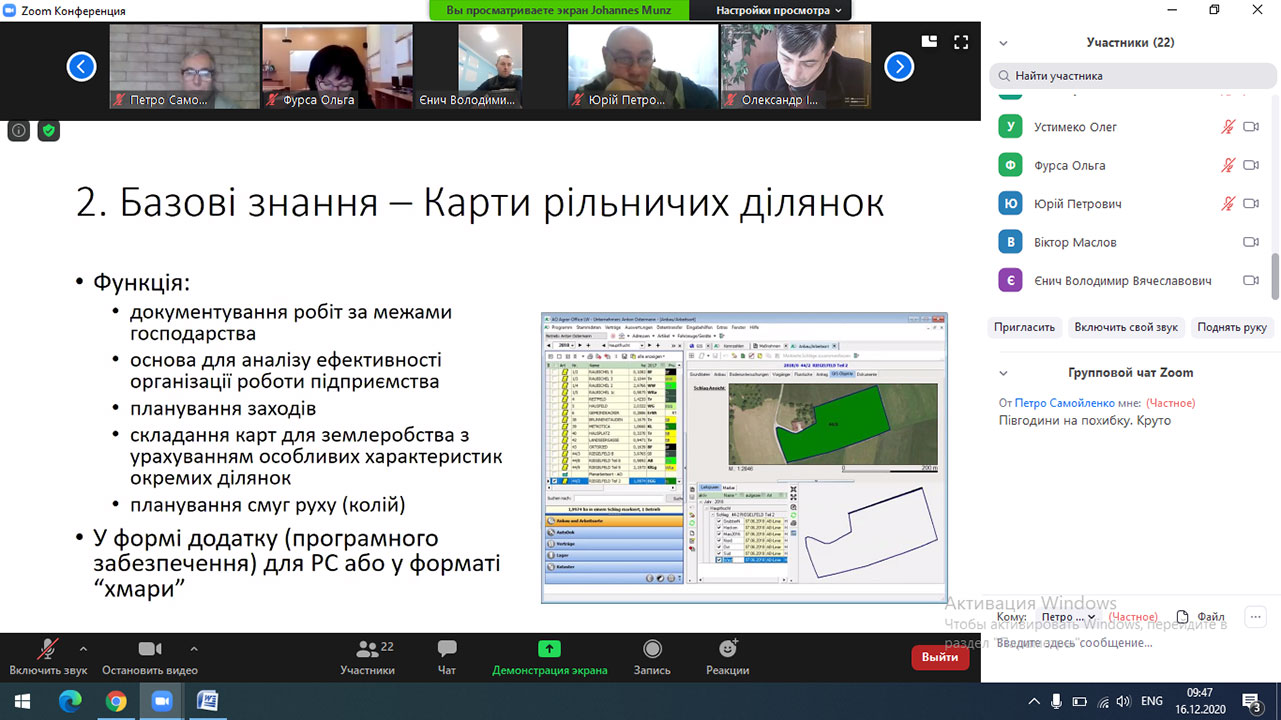Open Google Chrome from taskbar
Viewport: 1281px width, 720px height.
click(116, 701)
